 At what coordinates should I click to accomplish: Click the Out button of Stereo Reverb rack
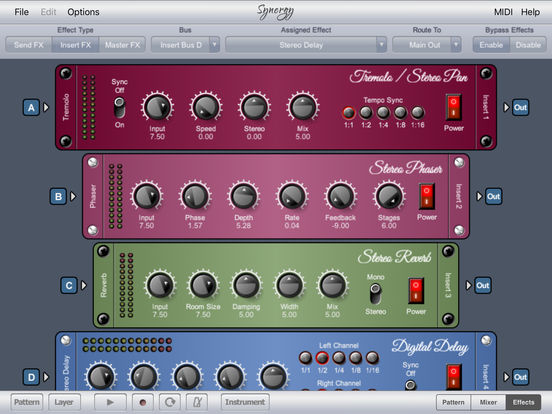click(483, 286)
